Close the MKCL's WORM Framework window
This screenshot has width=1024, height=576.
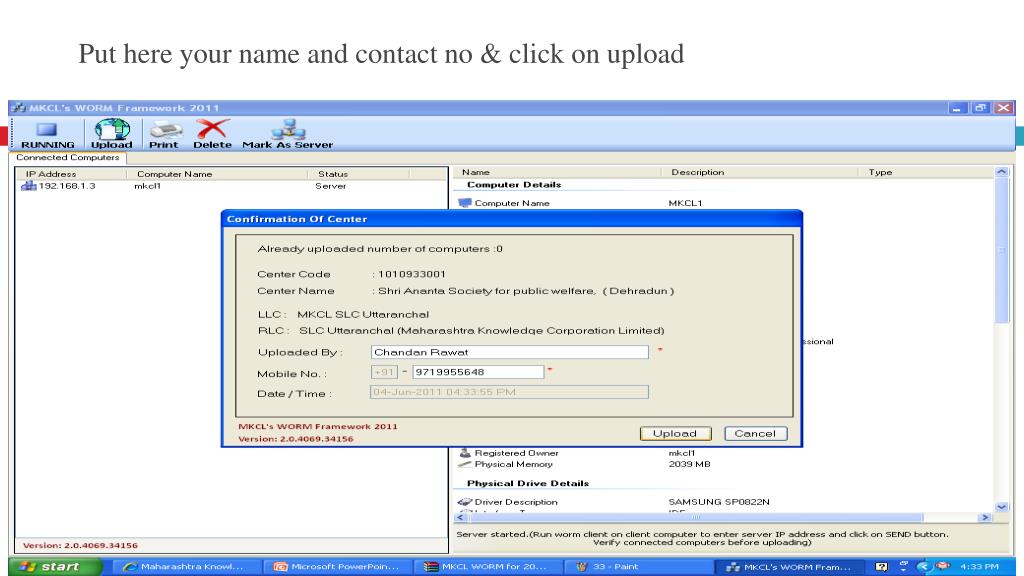(1004, 108)
